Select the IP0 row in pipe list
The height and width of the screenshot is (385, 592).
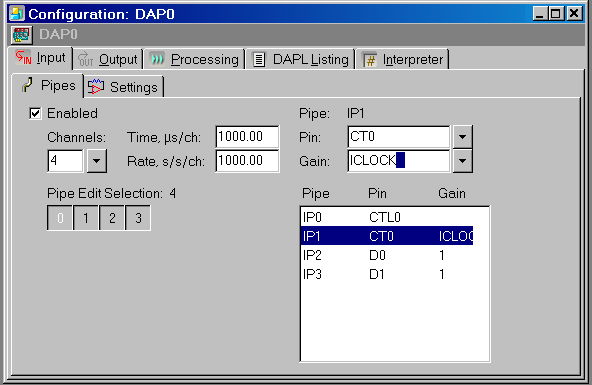point(387,217)
